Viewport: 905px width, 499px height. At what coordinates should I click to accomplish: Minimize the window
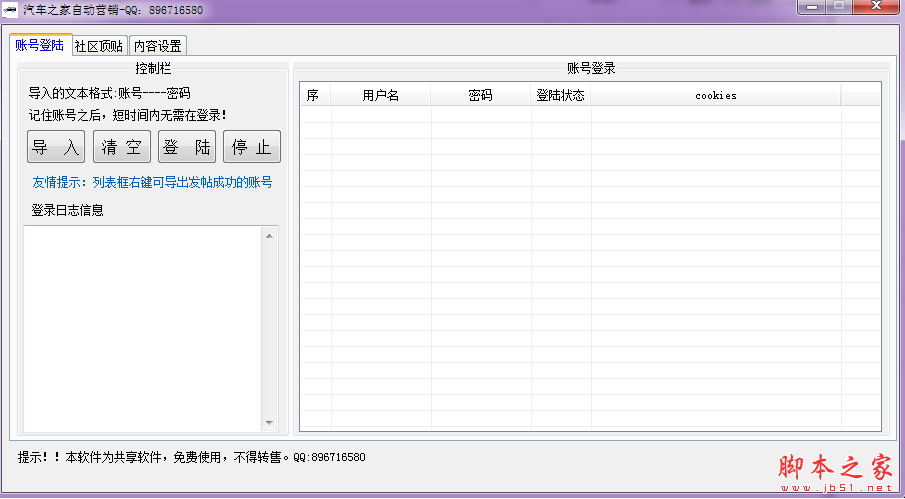(811, 6)
